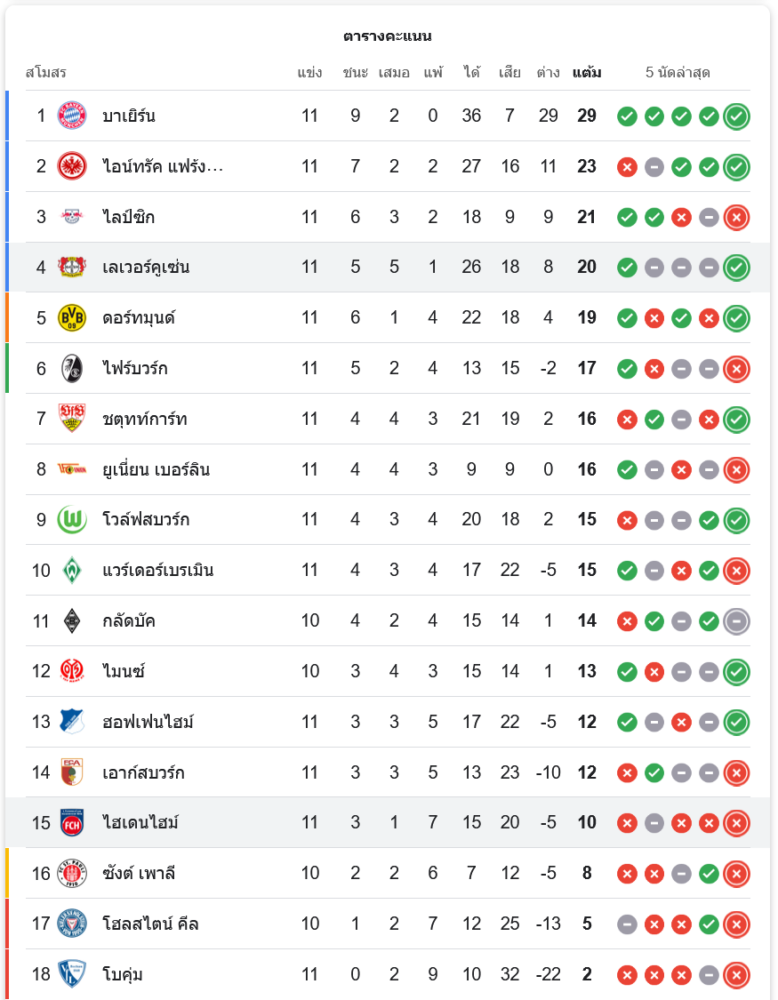Click the Heidenheim FCH crest
This screenshot has width=778, height=1000.
(x=72, y=823)
